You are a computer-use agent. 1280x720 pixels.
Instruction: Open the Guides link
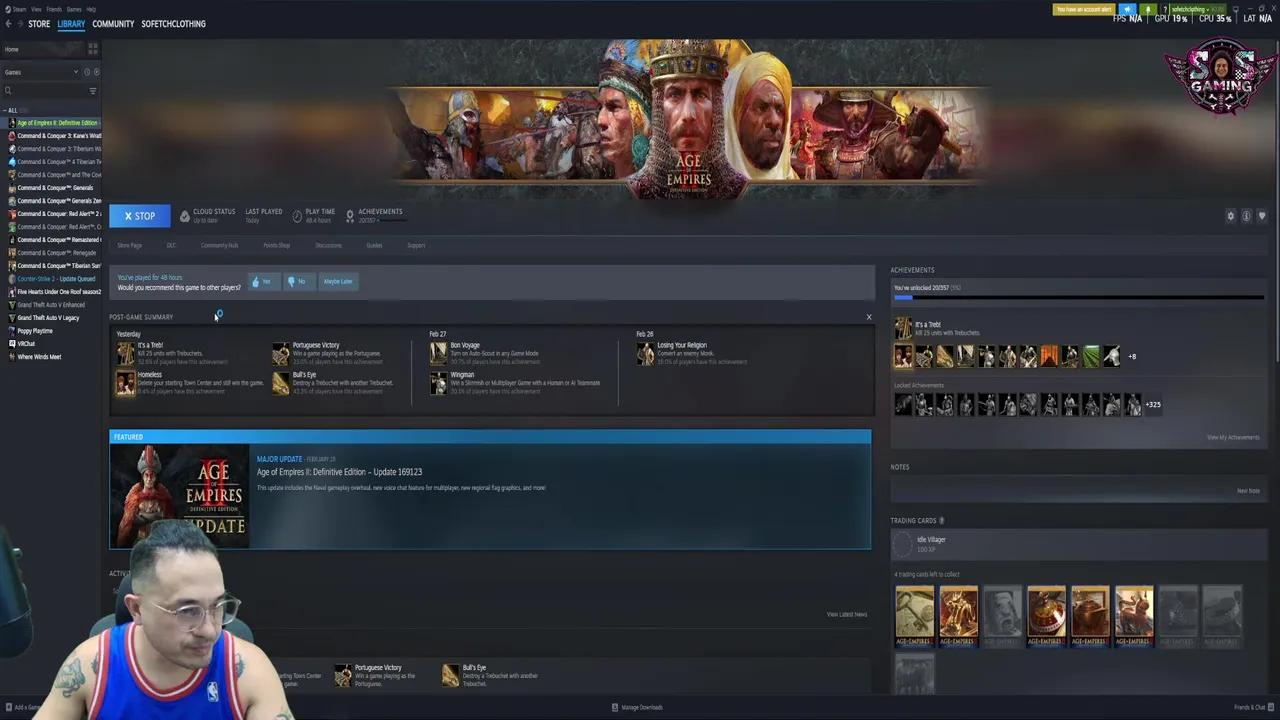coord(374,245)
